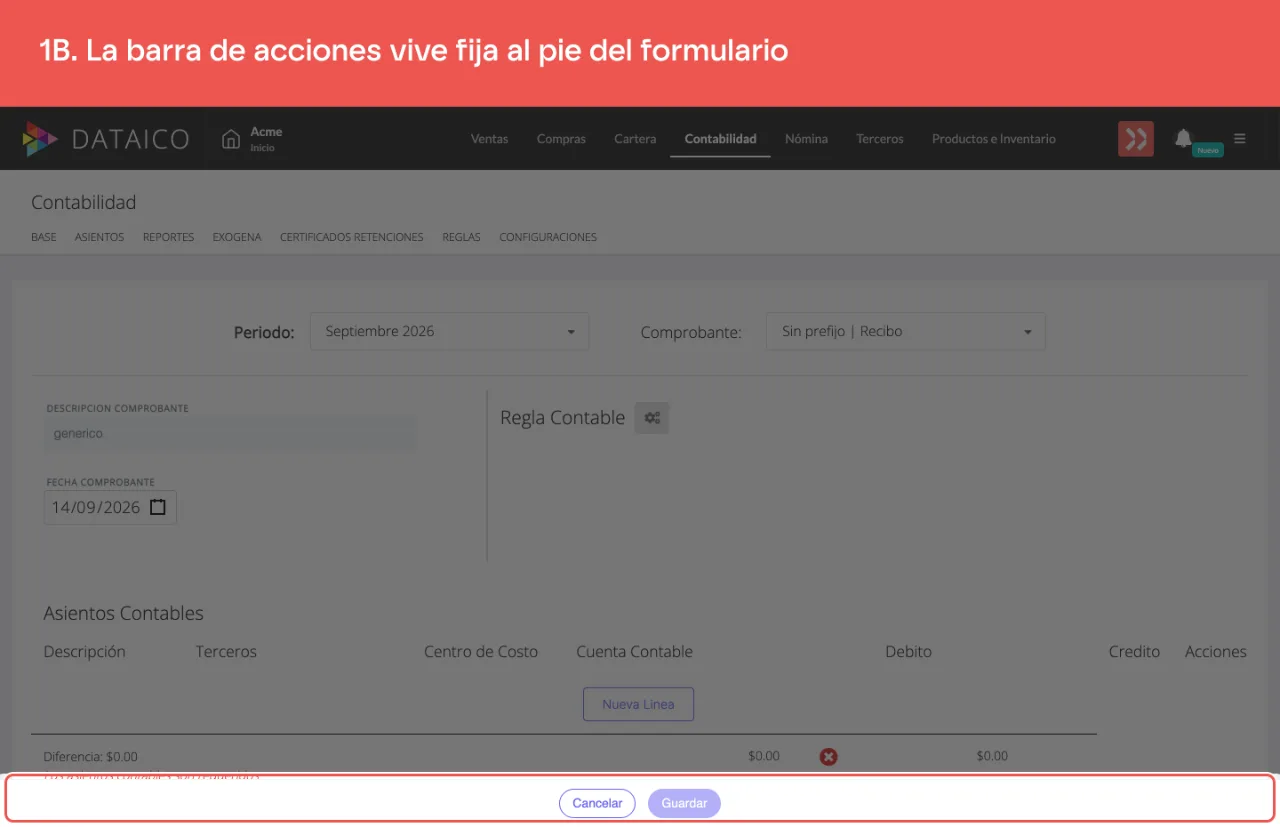Click the Regla Contable gears icon
The height and width of the screenshot is (827, 1280).
[x=652, y=418]
